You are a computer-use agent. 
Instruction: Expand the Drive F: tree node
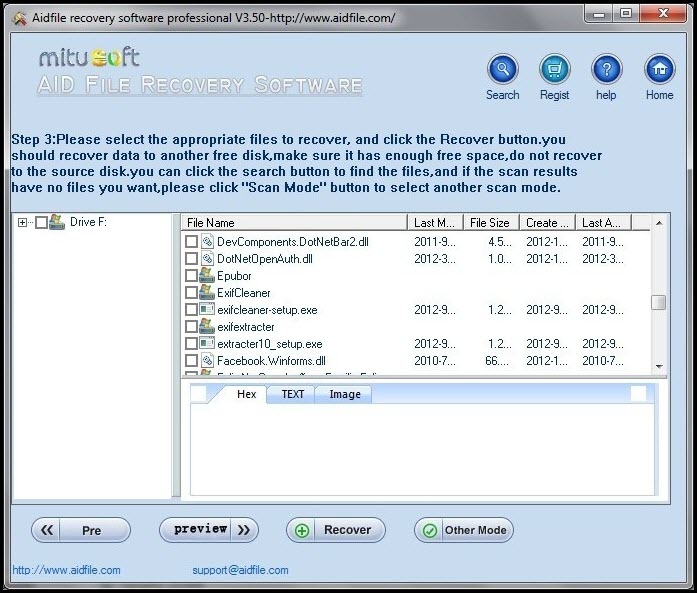(22, 222)
